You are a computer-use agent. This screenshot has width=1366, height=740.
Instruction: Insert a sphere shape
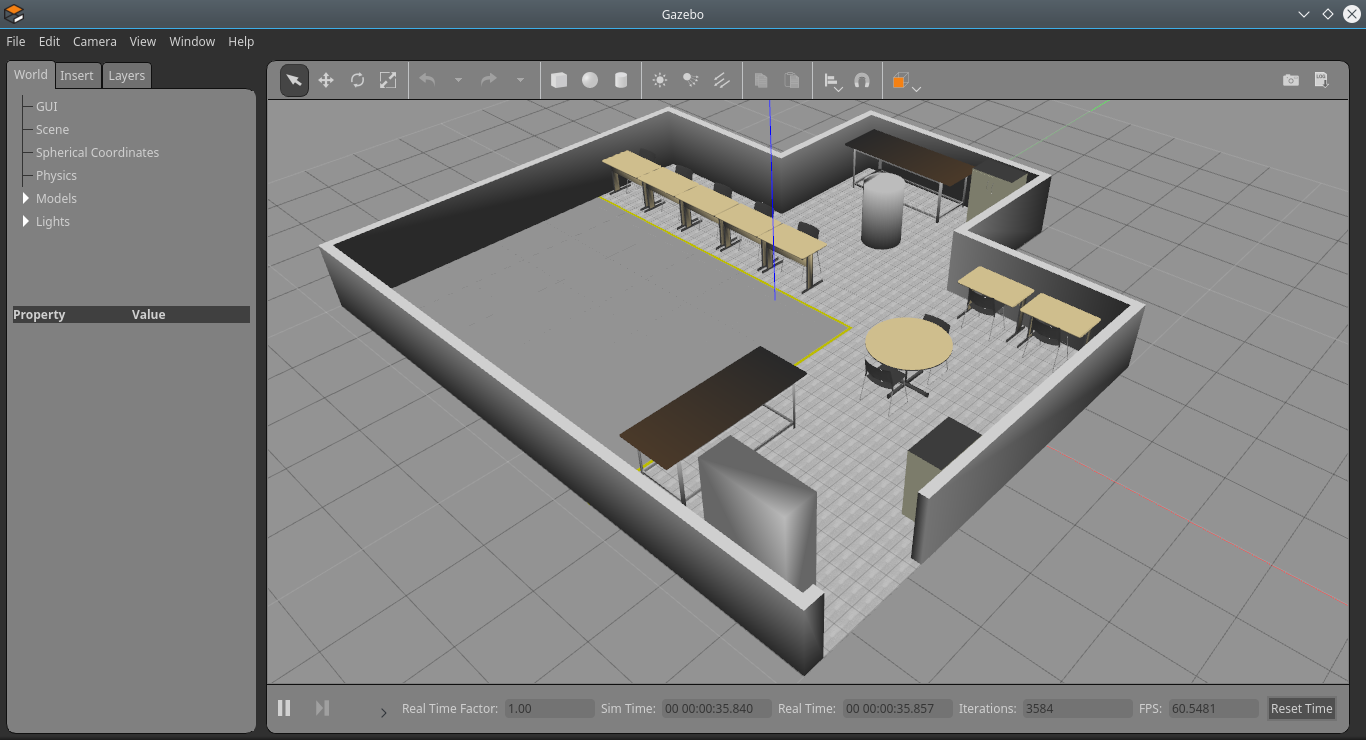[x=590, y=80]
